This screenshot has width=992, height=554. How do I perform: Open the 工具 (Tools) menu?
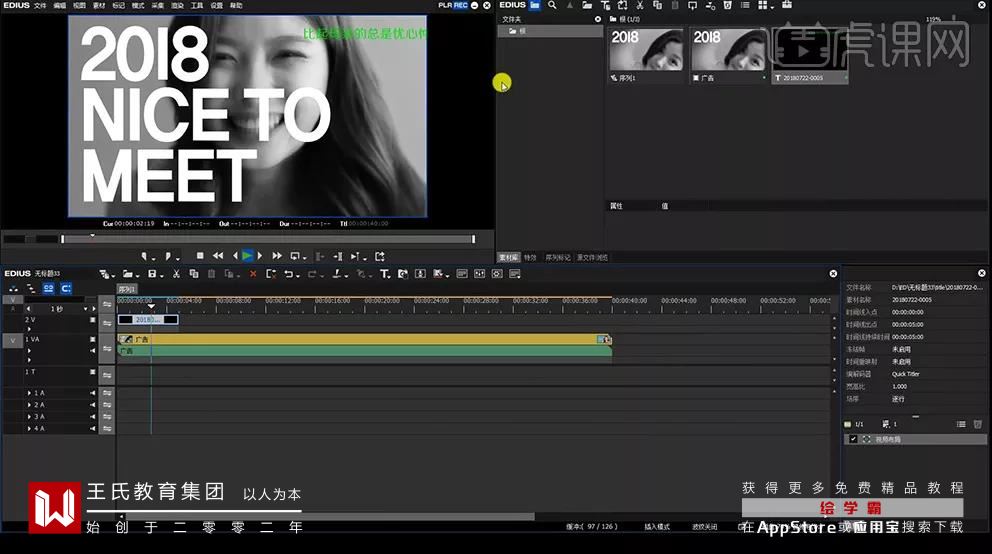pyautogui.click(x=197, y=5)
